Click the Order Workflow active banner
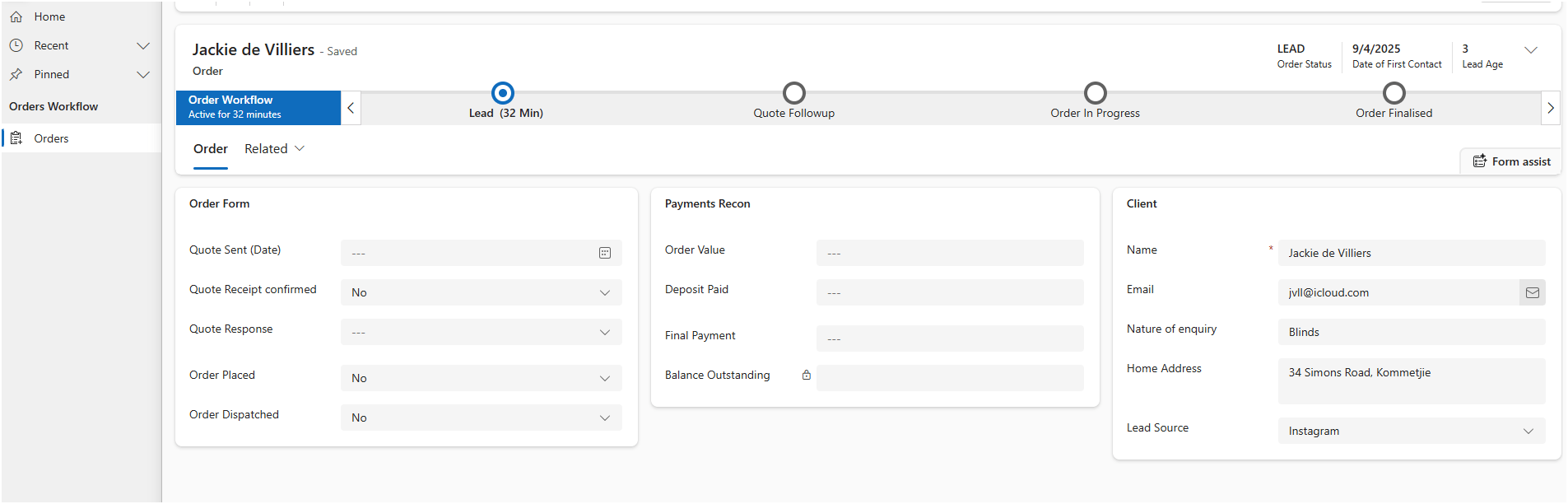Image resolution: width=1568 pixels, height=504 pixels. [x=258, y=108]
